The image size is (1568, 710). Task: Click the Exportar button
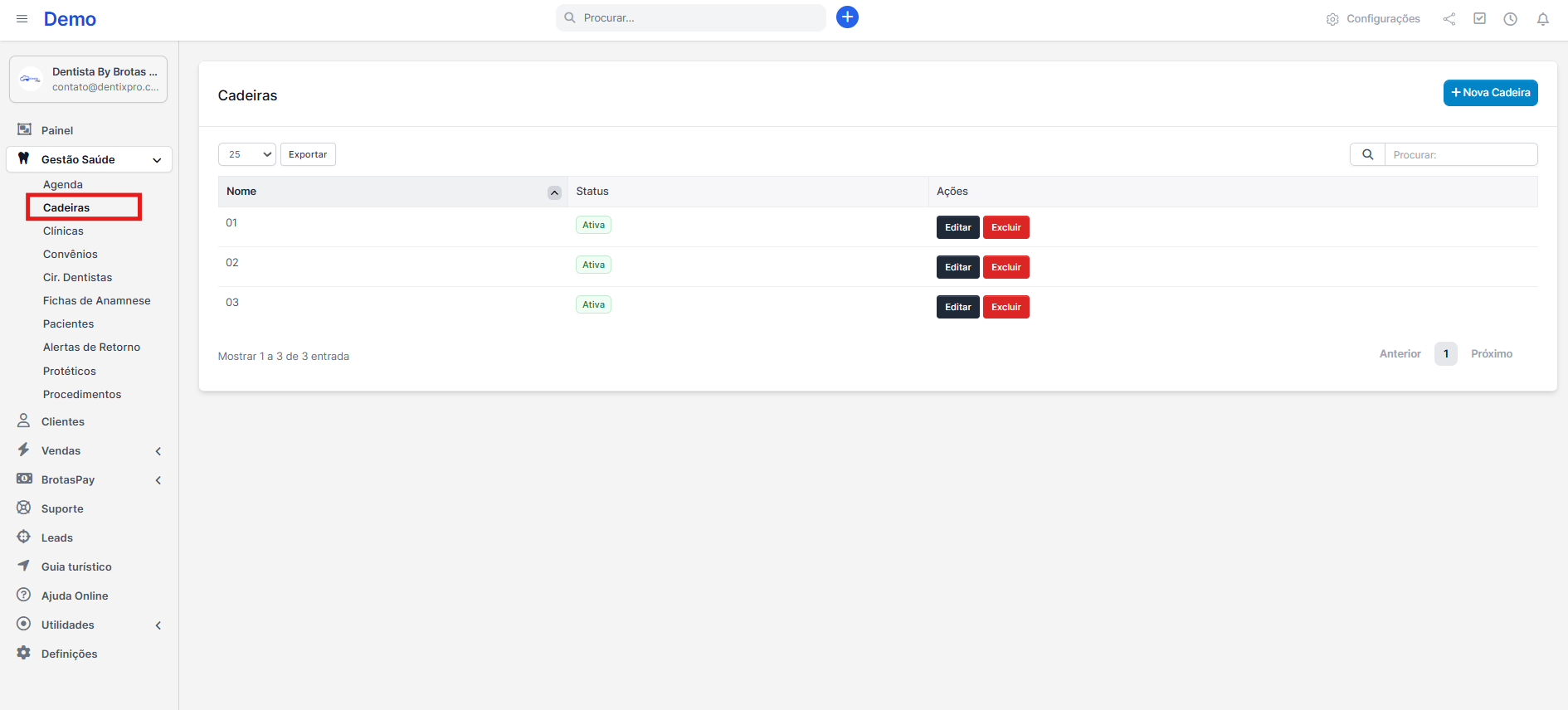[x=308, y=154]
